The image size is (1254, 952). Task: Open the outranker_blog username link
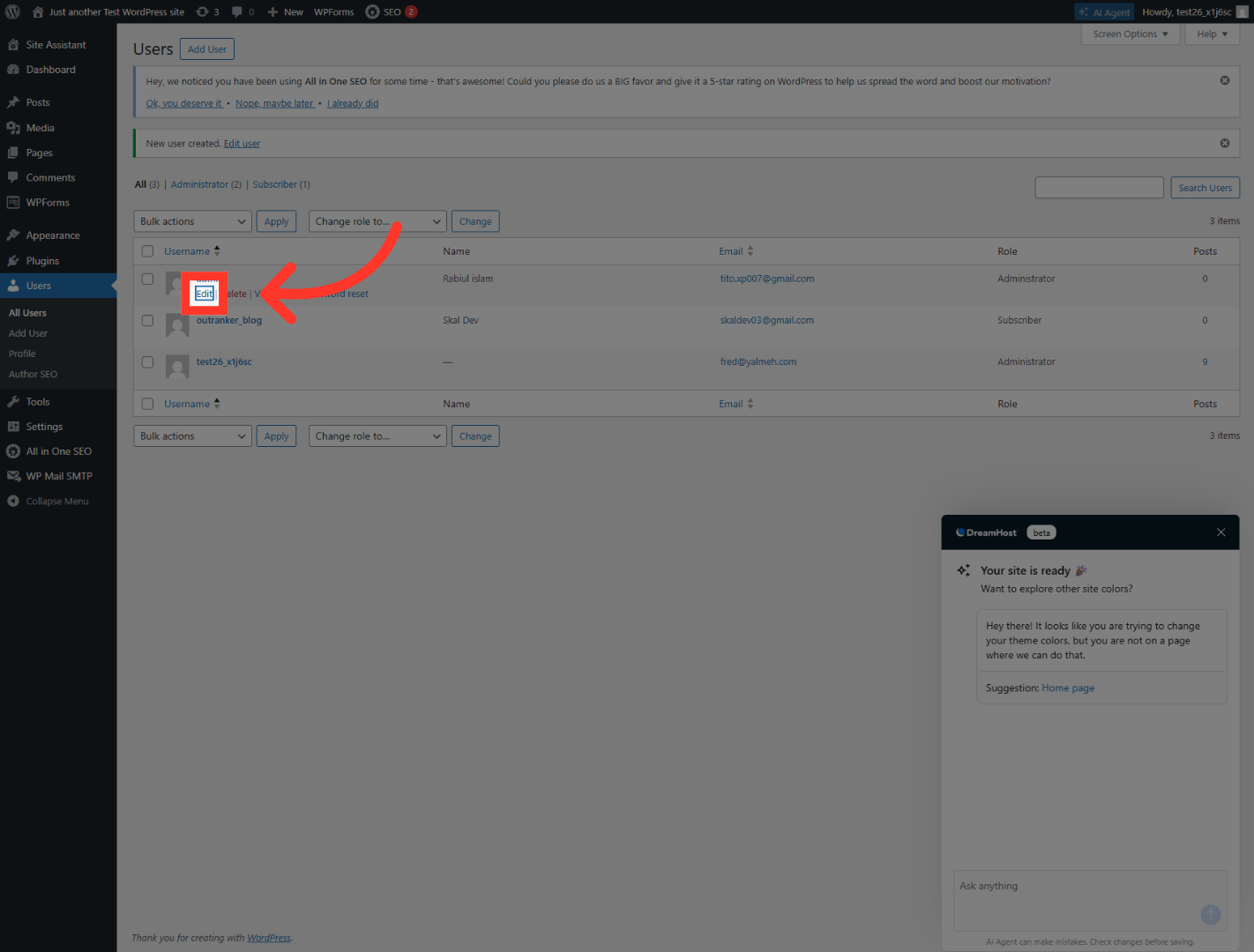coord(229,320)
